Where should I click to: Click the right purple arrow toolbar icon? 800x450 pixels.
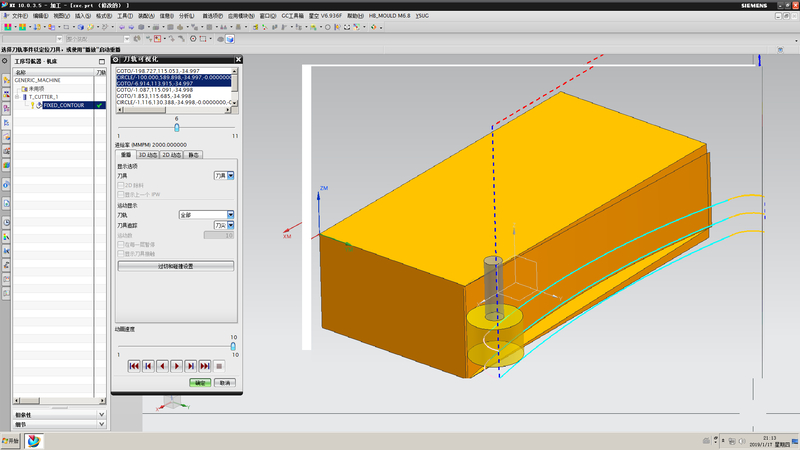coord(131,27)
